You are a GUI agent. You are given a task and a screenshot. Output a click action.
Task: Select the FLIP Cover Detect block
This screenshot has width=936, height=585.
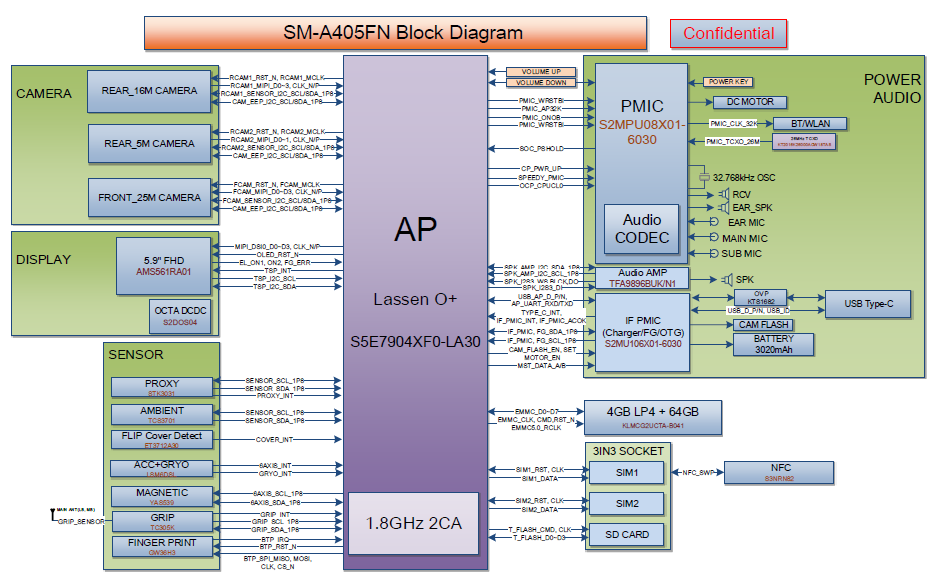[162, 439]
